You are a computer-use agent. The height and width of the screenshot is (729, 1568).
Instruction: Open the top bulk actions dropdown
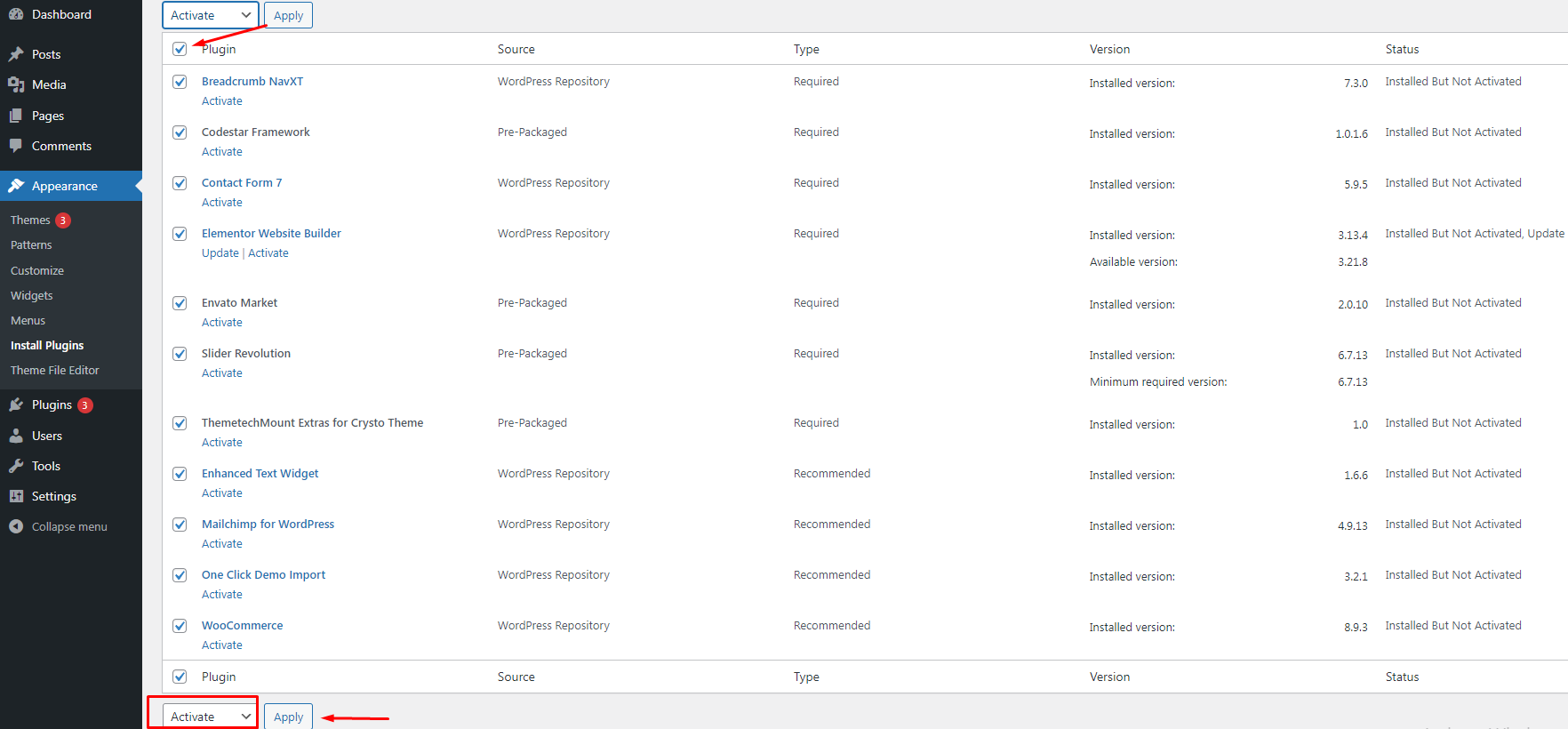tap(211, 15)
